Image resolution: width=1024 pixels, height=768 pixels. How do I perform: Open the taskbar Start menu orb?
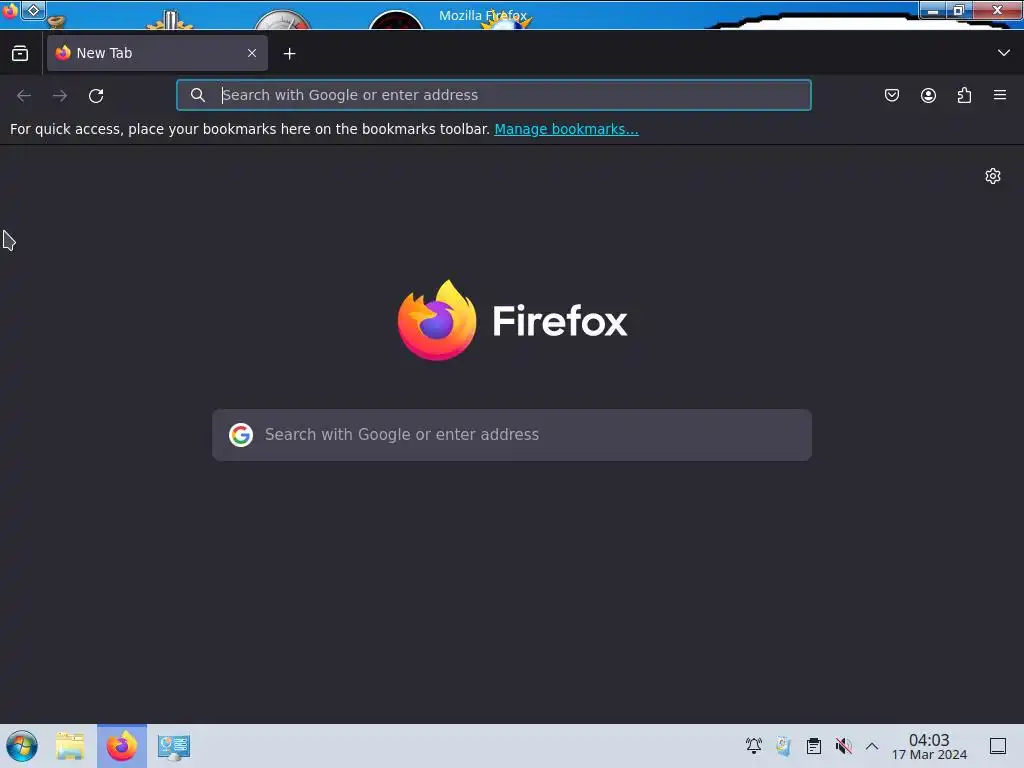[22, 746]
